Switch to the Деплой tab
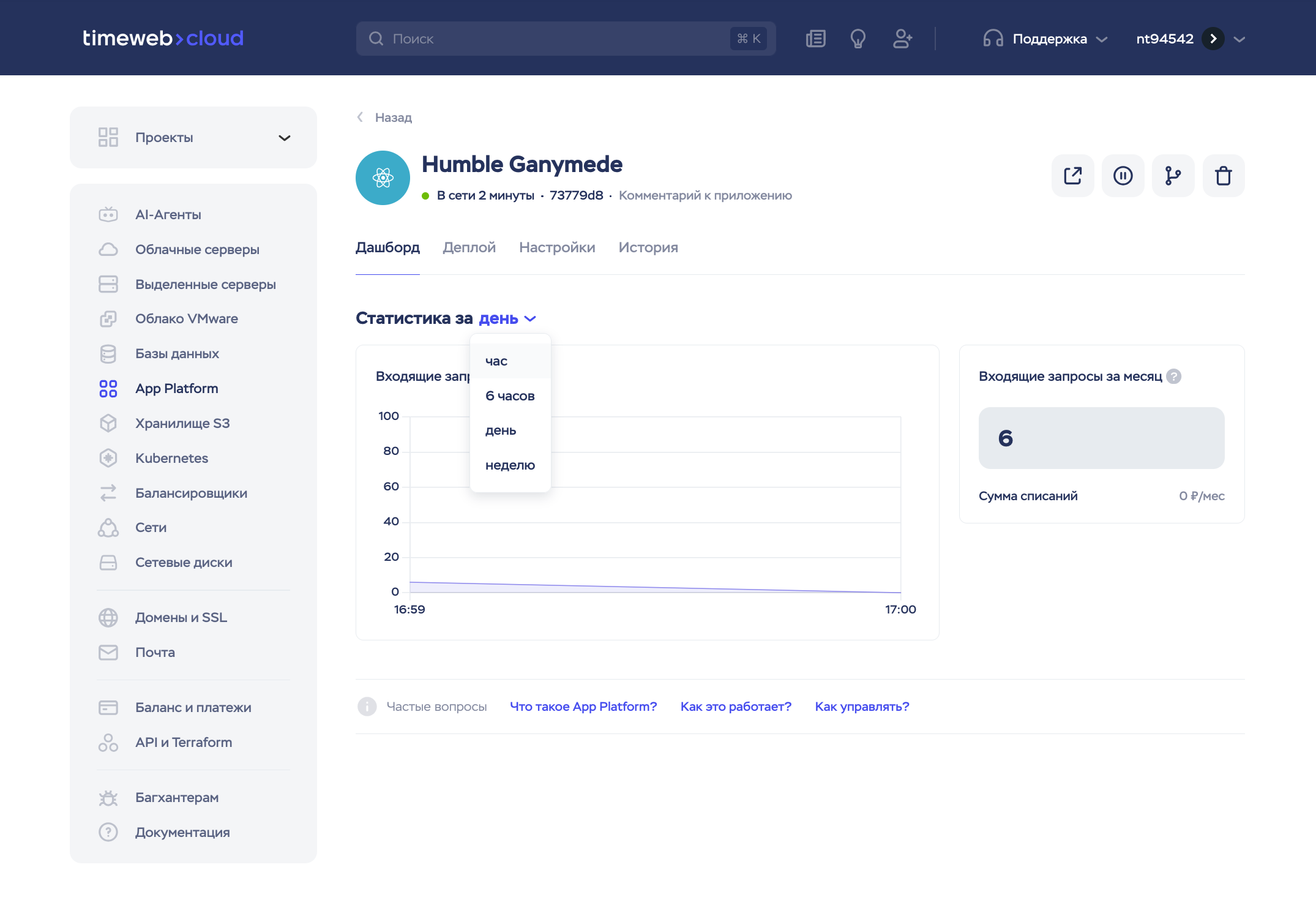1316x900 pixels. [469, 247]
